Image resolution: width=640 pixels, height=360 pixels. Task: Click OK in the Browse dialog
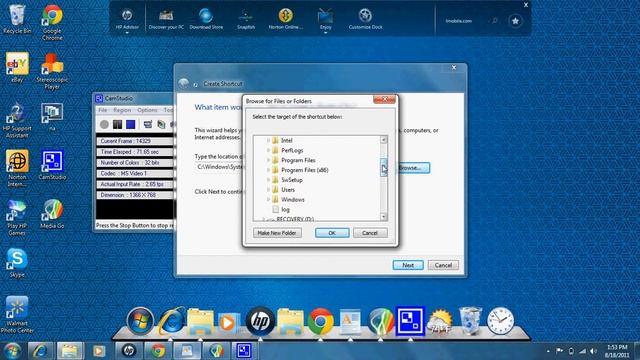coord(332,233)
